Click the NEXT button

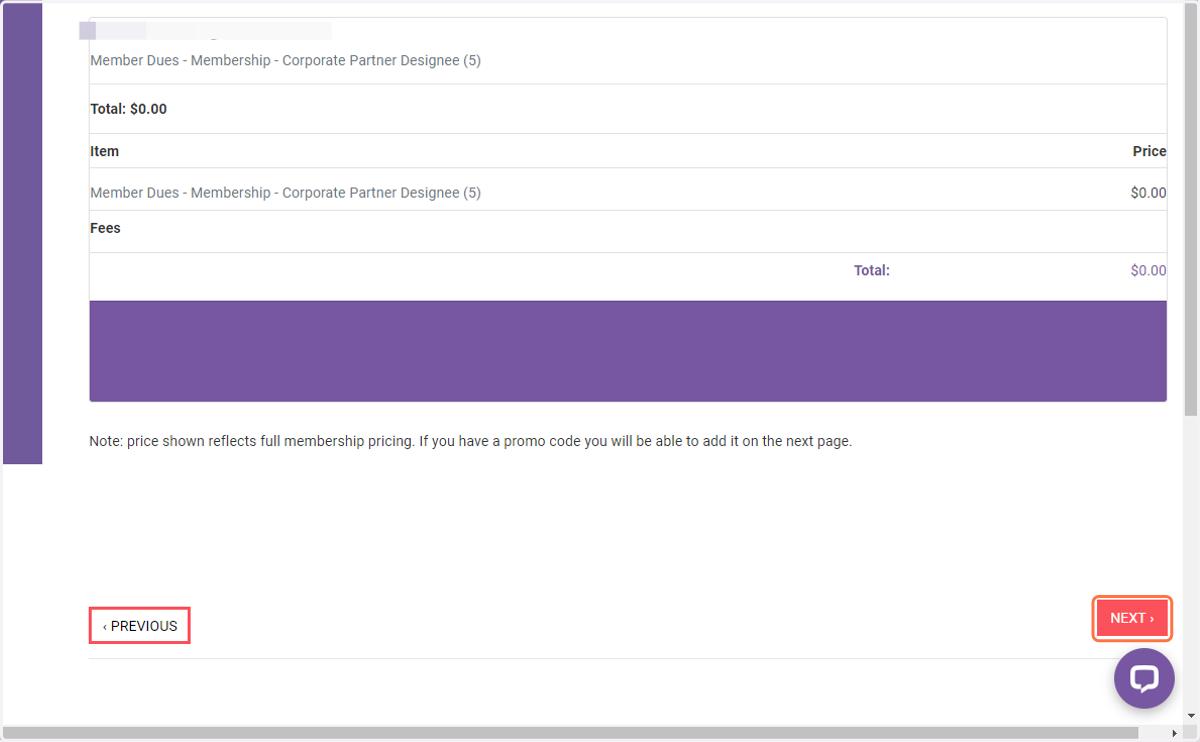(1132, 618)
